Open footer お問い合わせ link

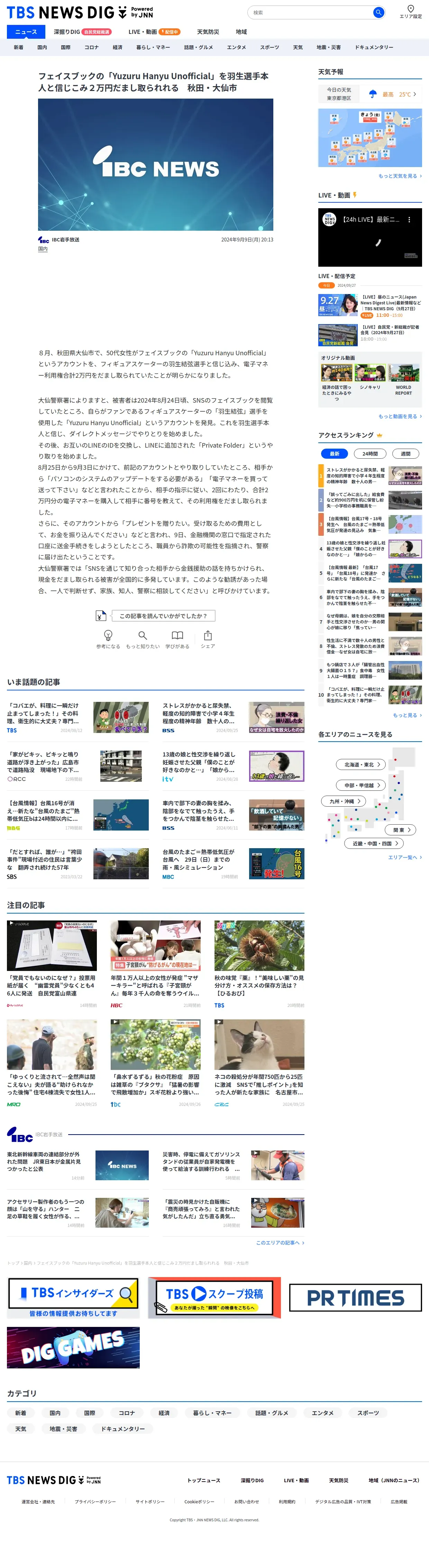(x=246, y=1502)
